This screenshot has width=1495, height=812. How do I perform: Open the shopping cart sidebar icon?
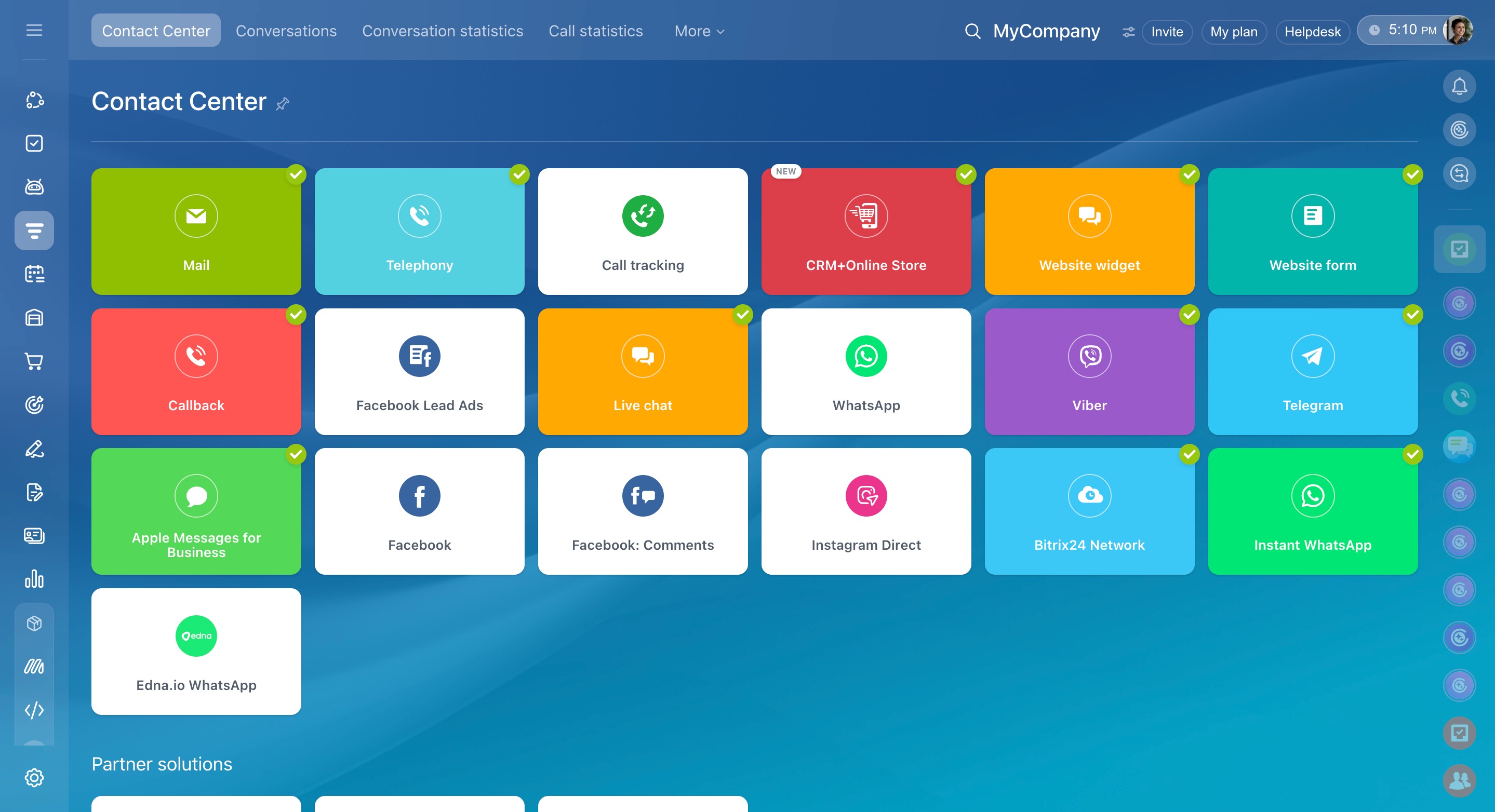coord(34,361)
